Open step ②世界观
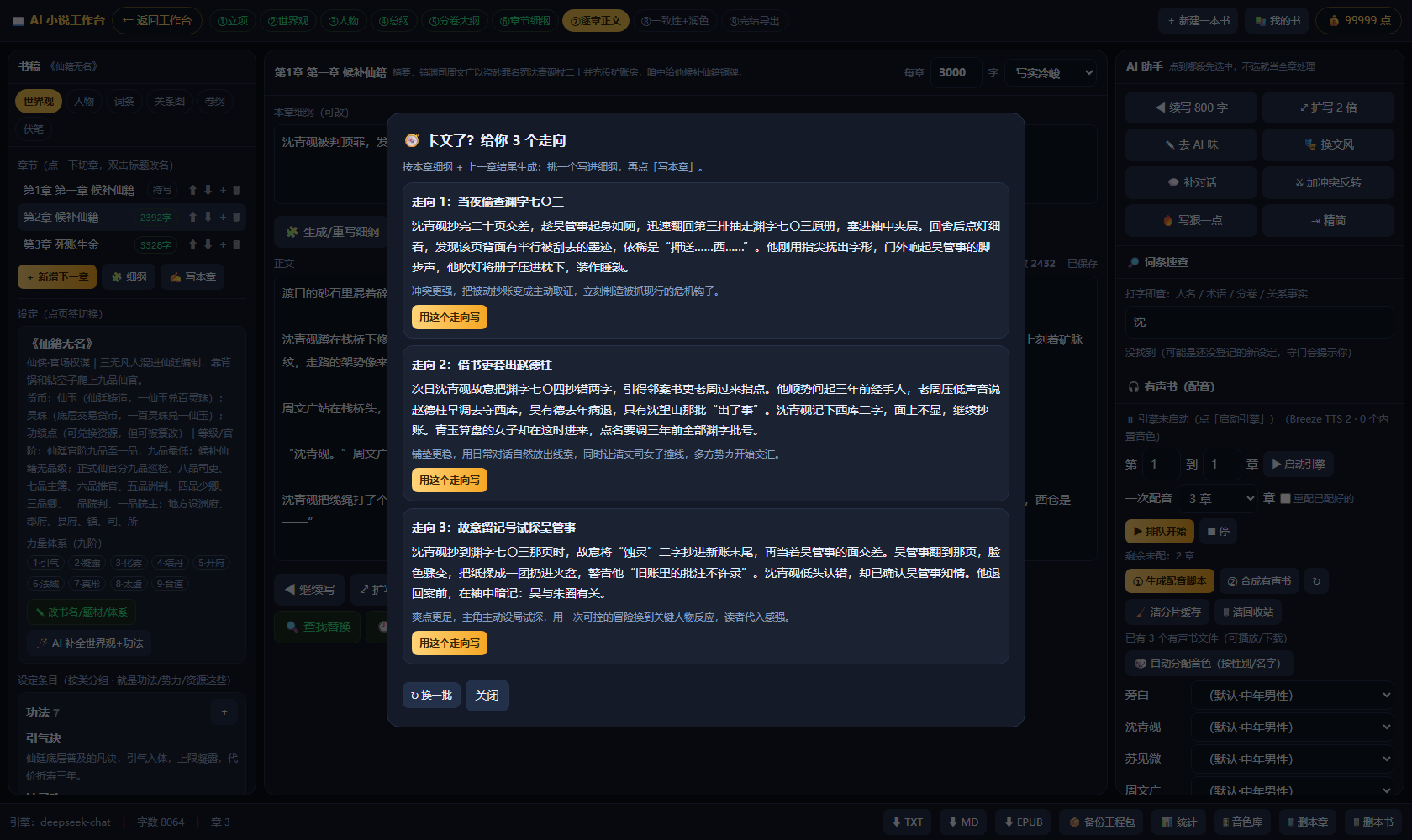 (288, 21)
